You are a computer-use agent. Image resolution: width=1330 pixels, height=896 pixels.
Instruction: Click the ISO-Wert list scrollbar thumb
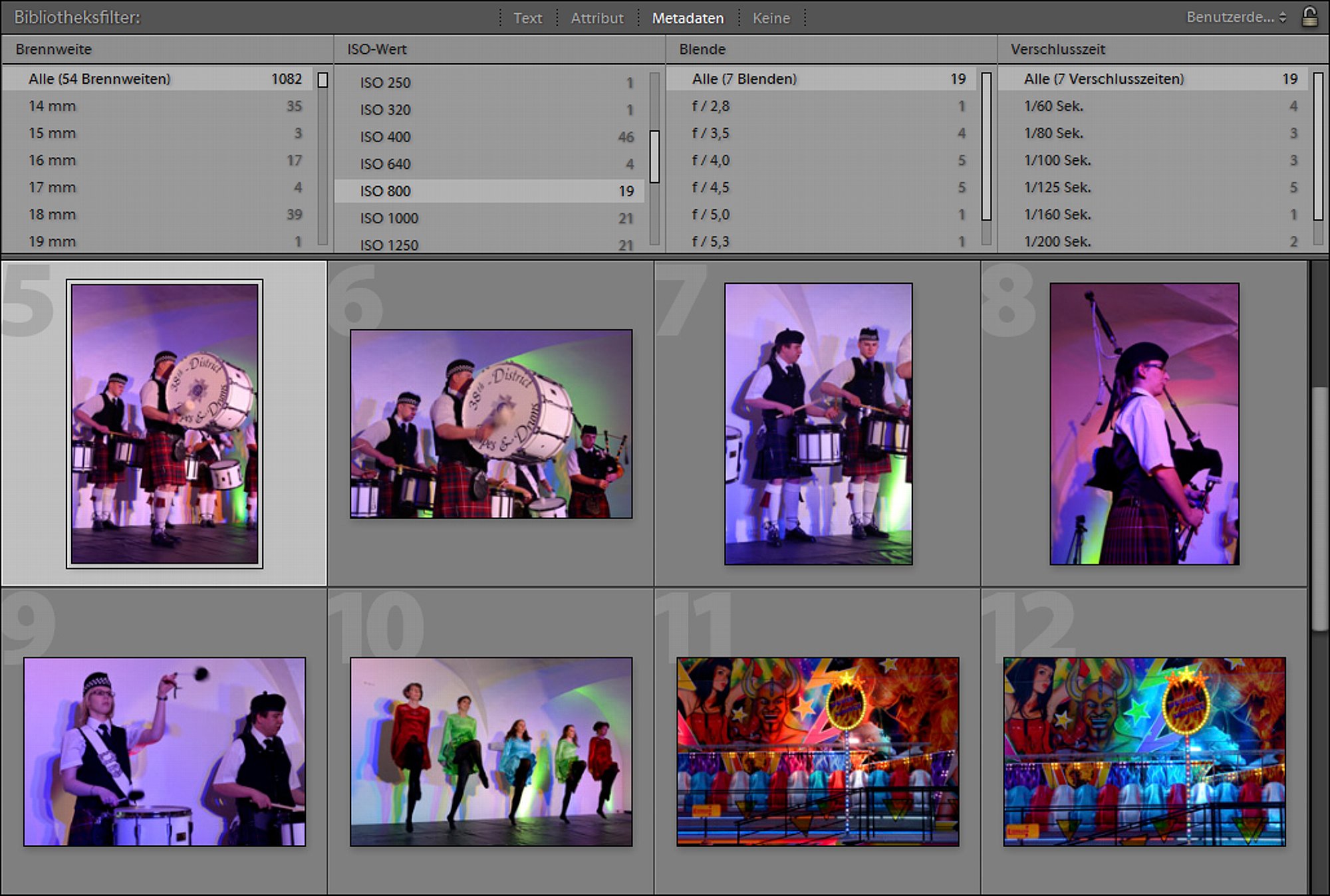click(654, 156)
